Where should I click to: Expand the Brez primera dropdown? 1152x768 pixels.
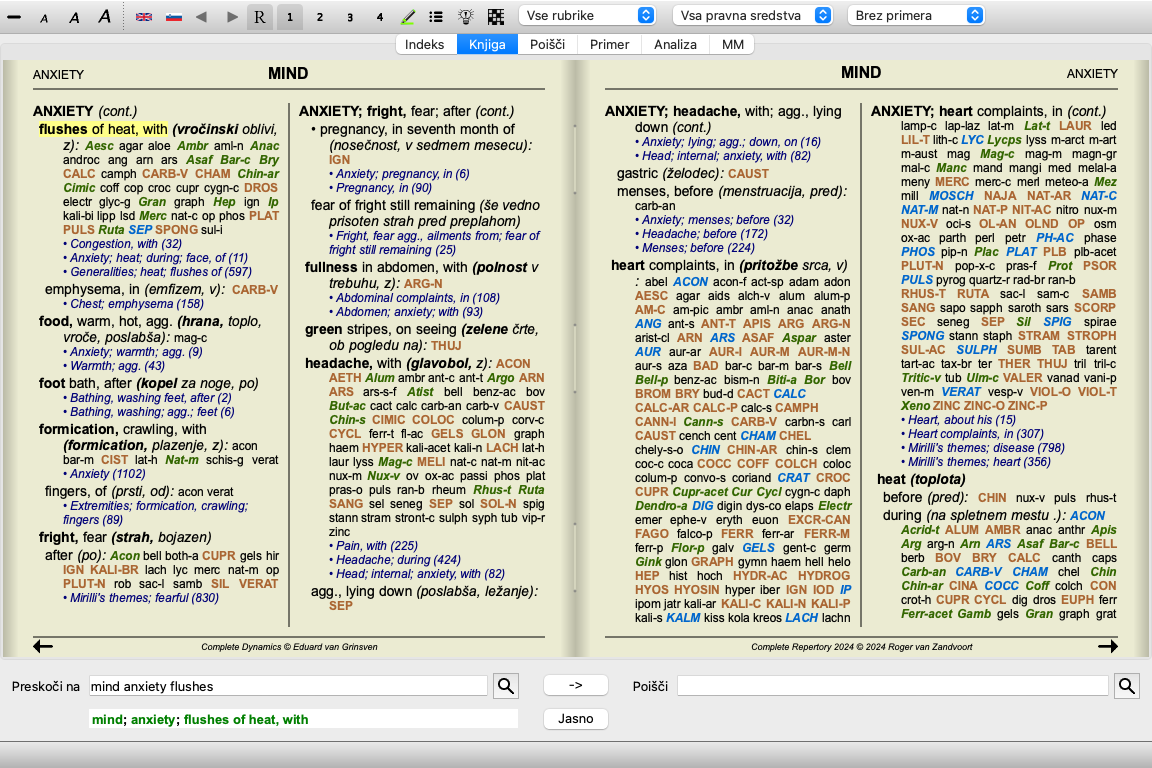(x=915, y=16)
